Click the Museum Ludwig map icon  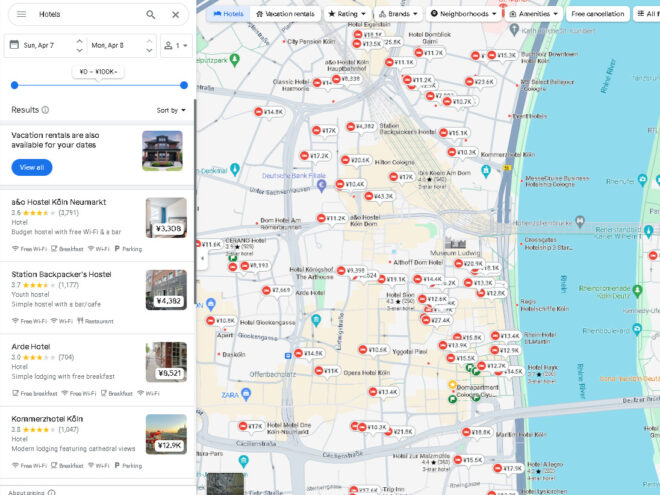(x=455, y=243)
